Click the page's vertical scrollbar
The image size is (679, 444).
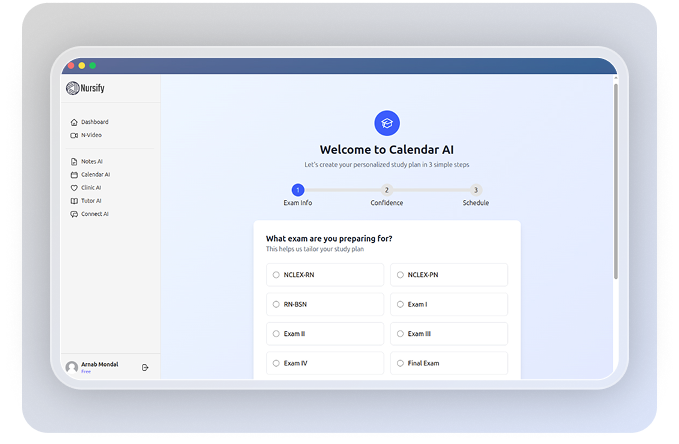[615, 180]
